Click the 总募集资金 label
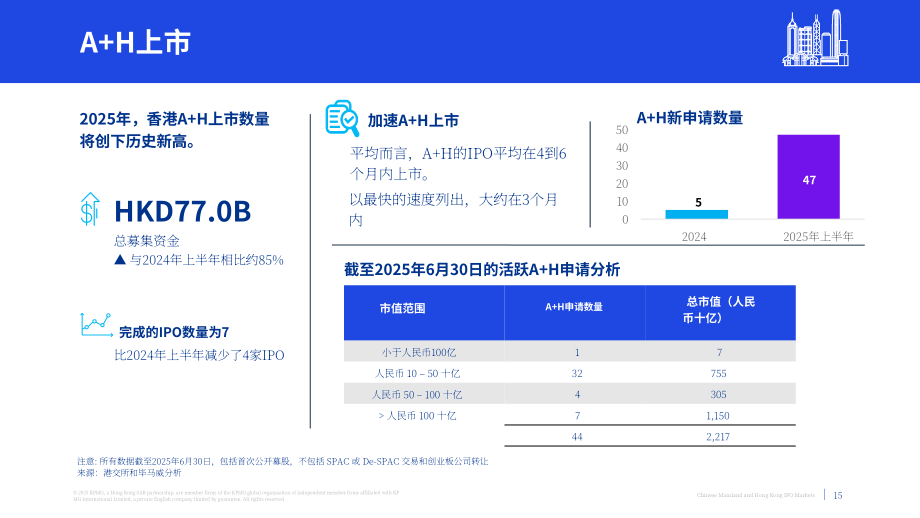 [147, 241]
